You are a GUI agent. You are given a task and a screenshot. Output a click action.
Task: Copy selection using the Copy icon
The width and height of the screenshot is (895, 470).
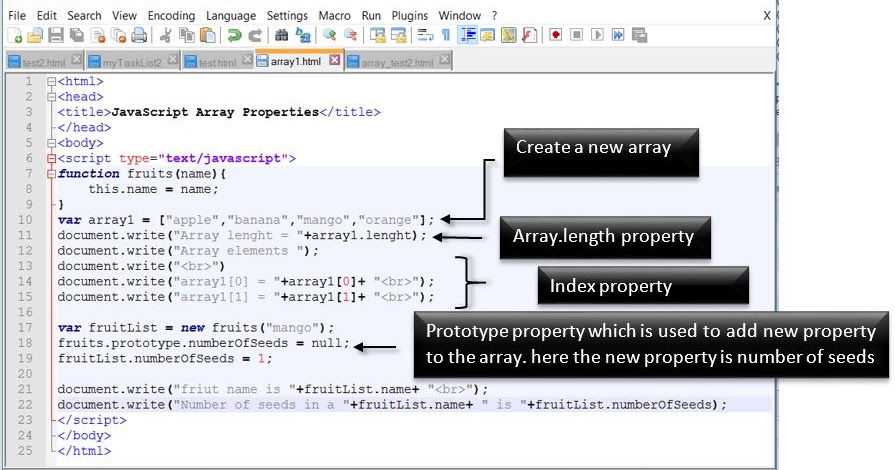click(x=187, y=35)
